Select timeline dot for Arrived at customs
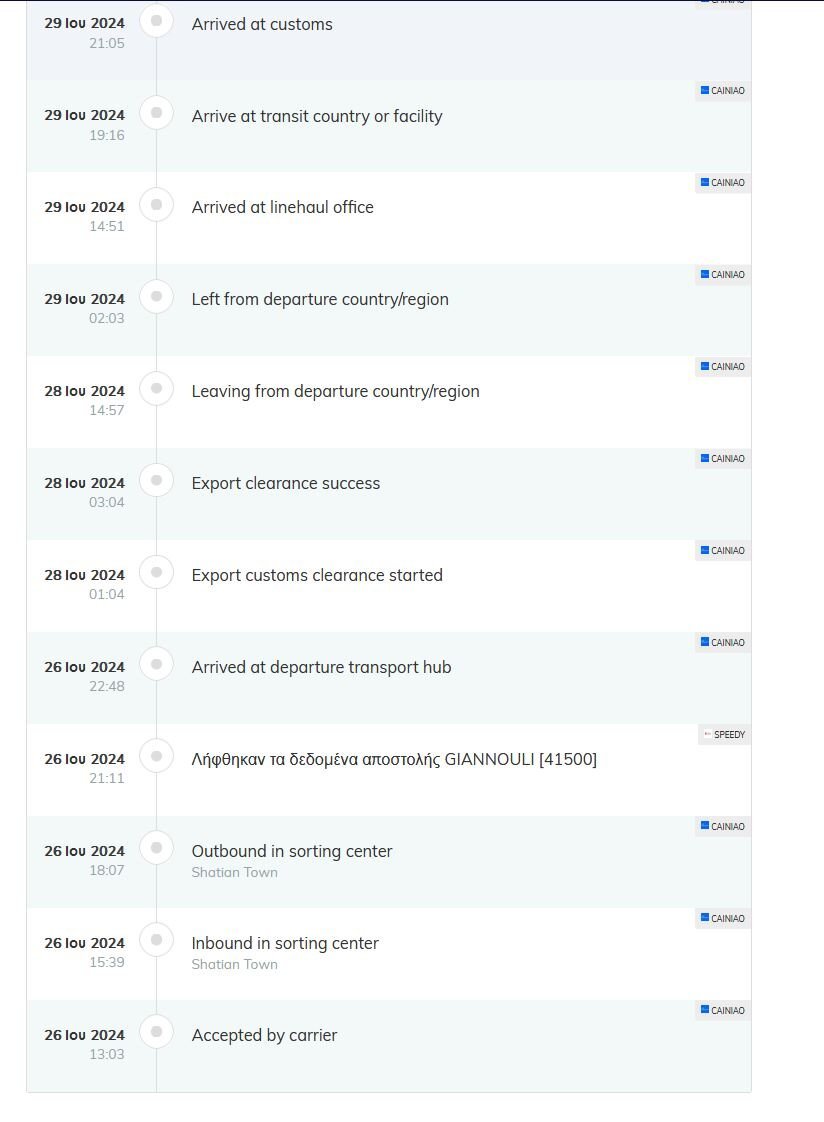This screenshot has width=824, height=1122. [x=156, y=21]
